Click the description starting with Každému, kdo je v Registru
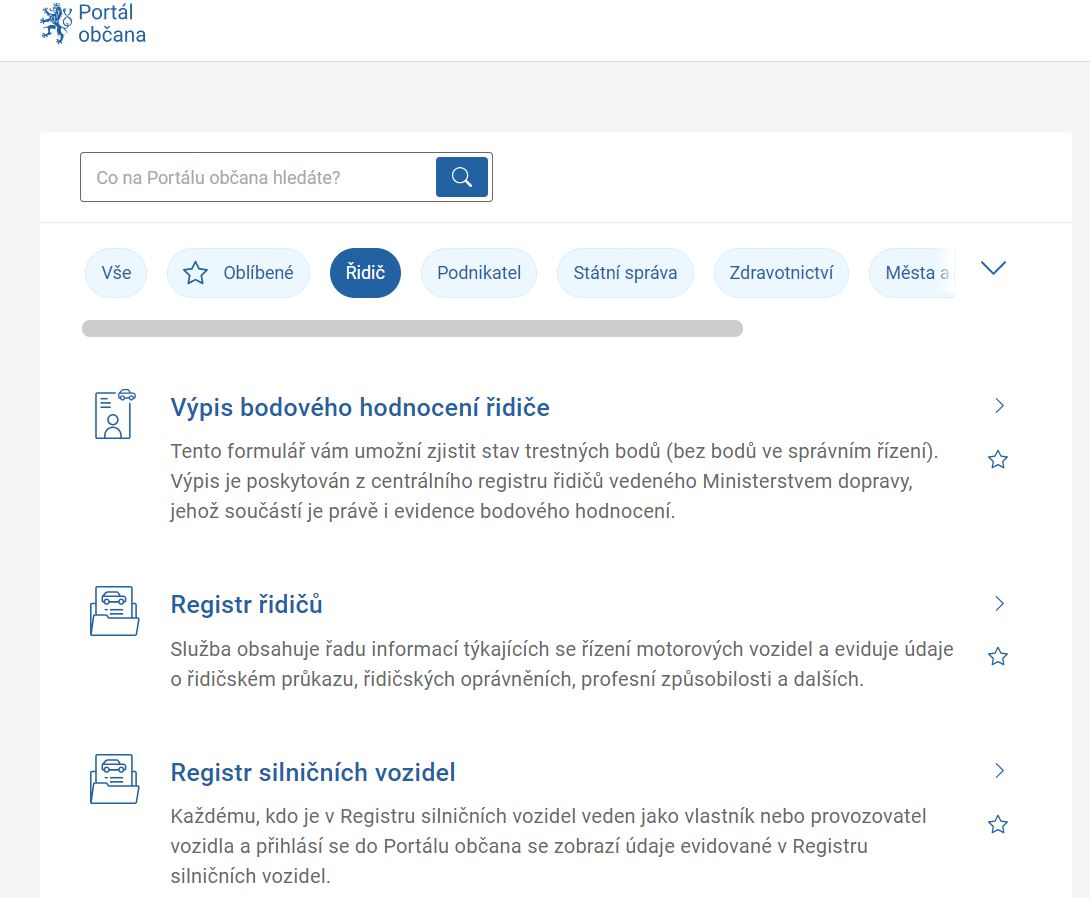This screenshot has height=898, width=1090. (x=548, y=846)
